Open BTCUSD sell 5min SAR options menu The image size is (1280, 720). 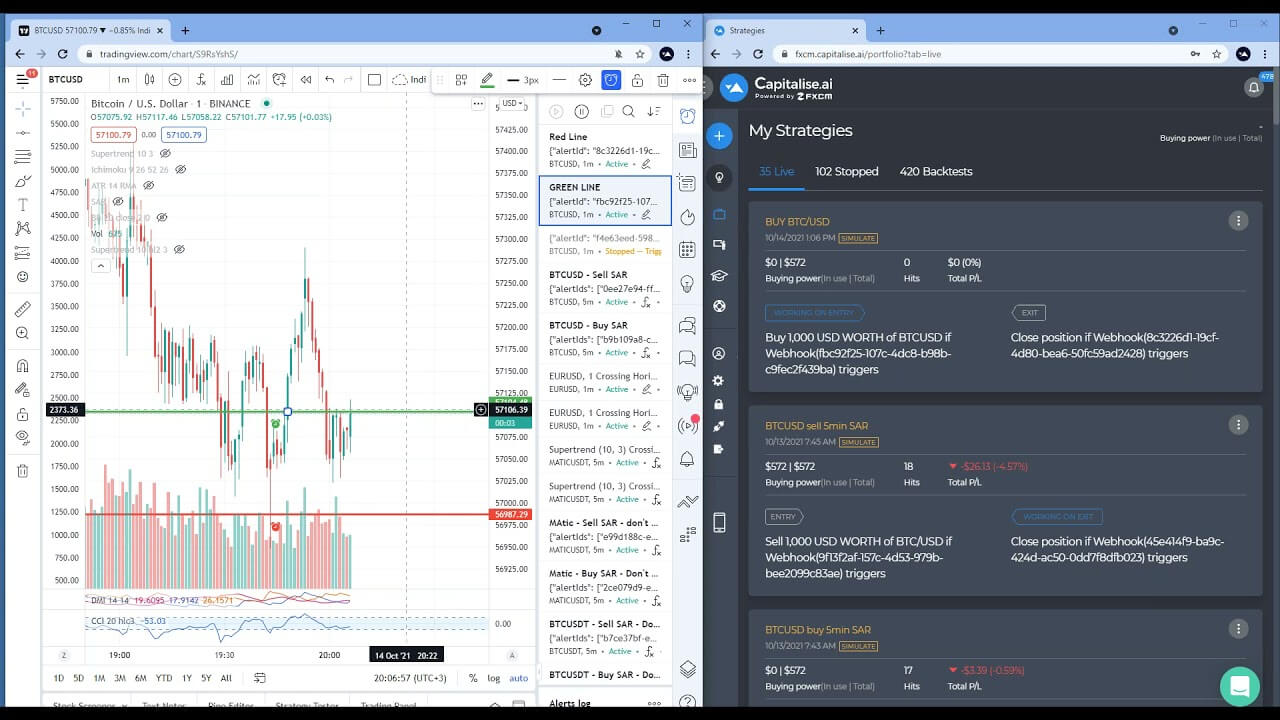pos(1238,425)
